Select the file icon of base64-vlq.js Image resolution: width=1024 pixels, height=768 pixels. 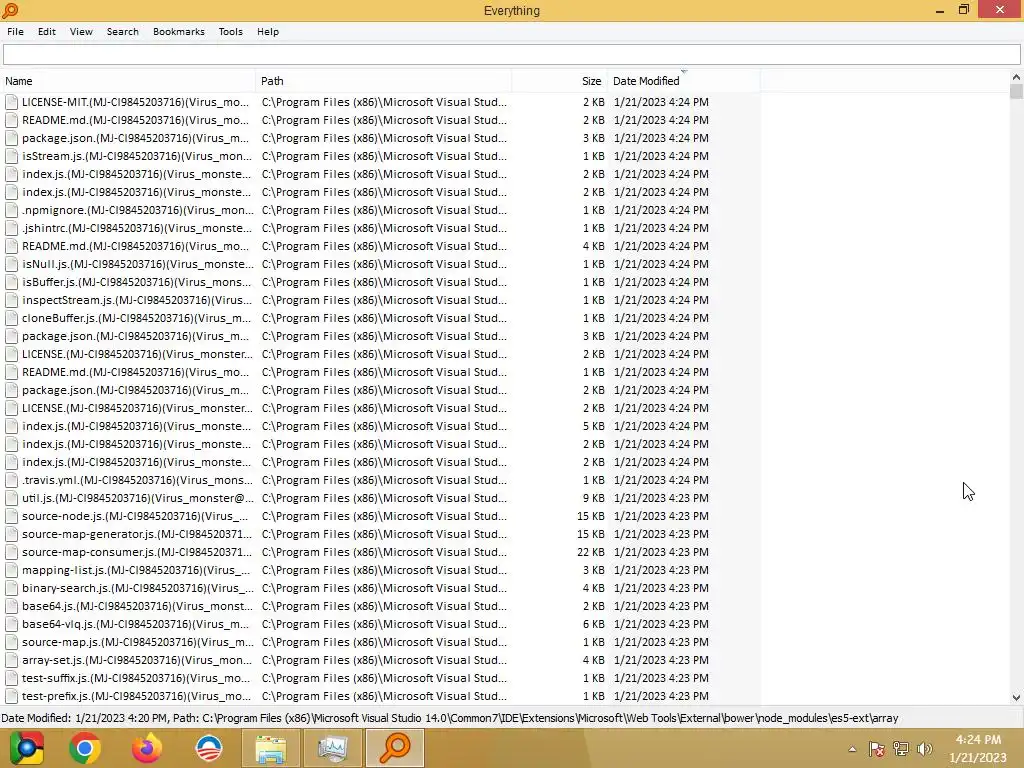coord(11,624)
